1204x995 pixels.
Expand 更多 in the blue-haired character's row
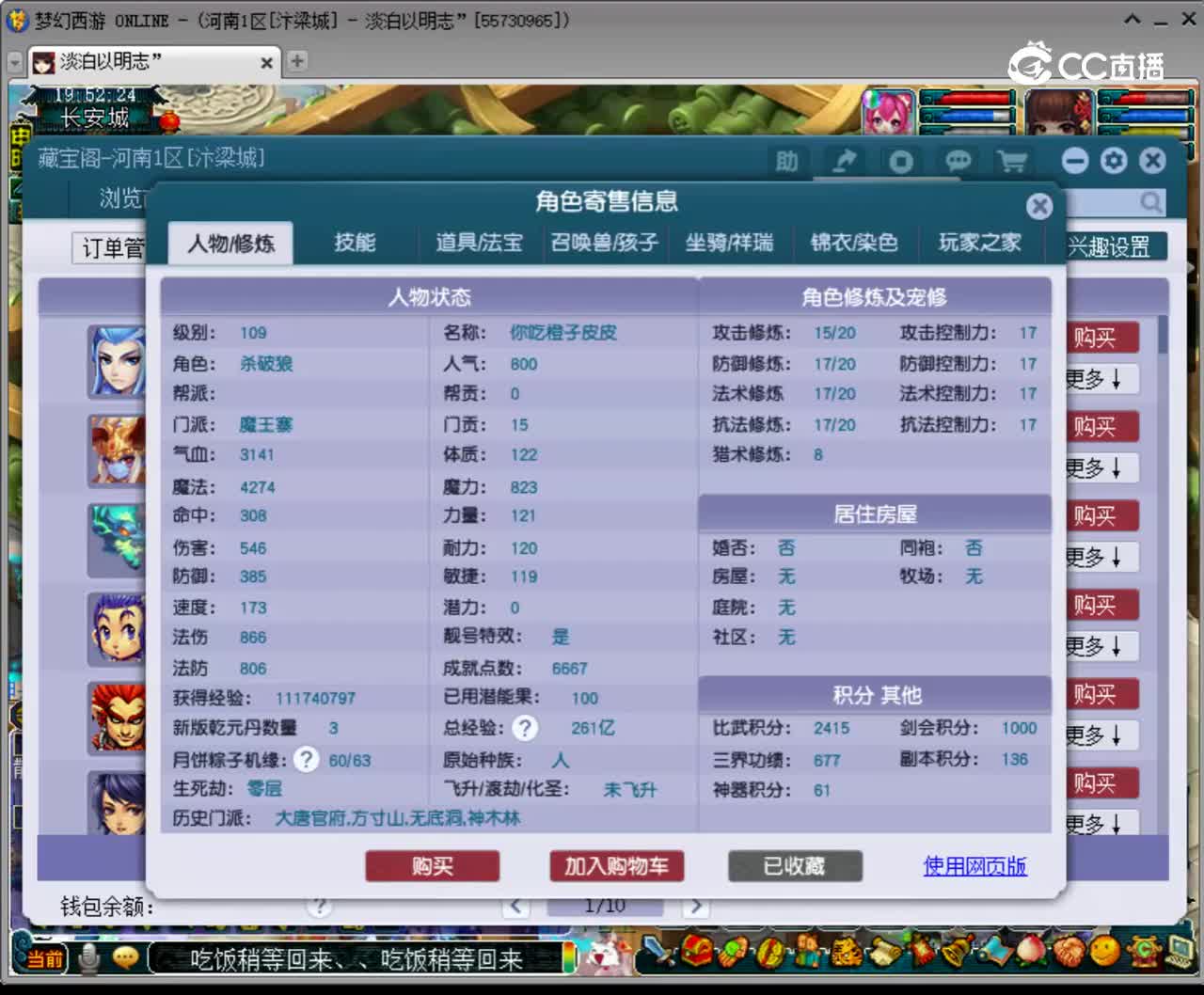tap(1101, 379)
